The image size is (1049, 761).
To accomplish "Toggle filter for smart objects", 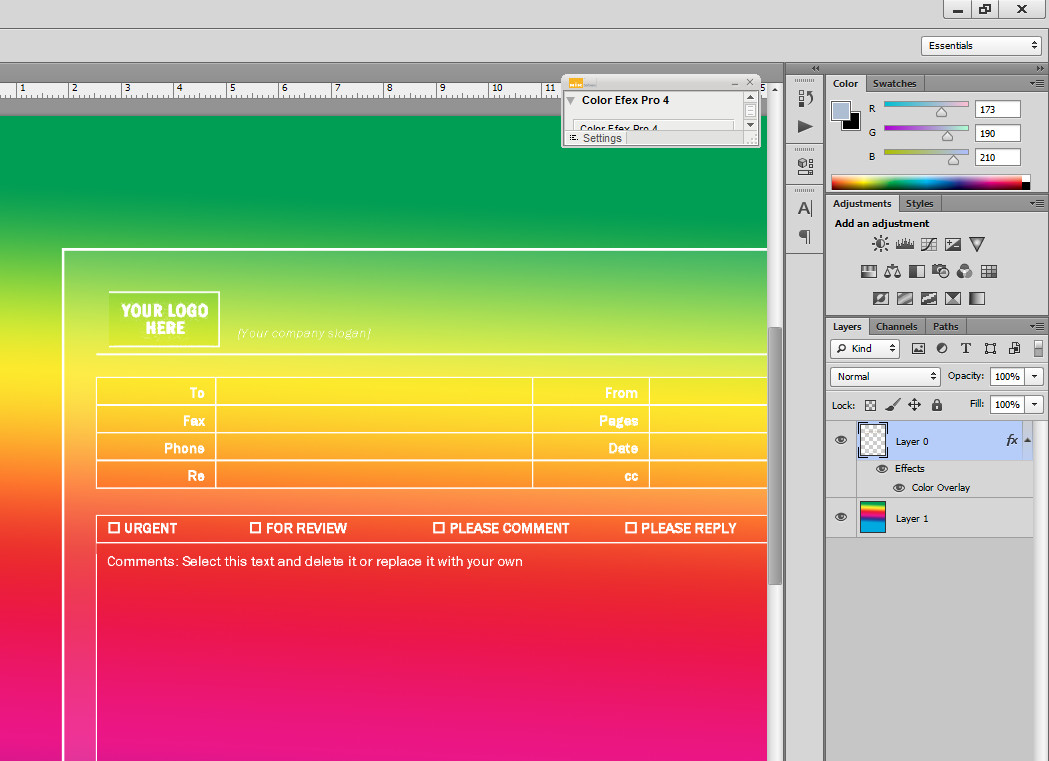I will click(1014, 348).
